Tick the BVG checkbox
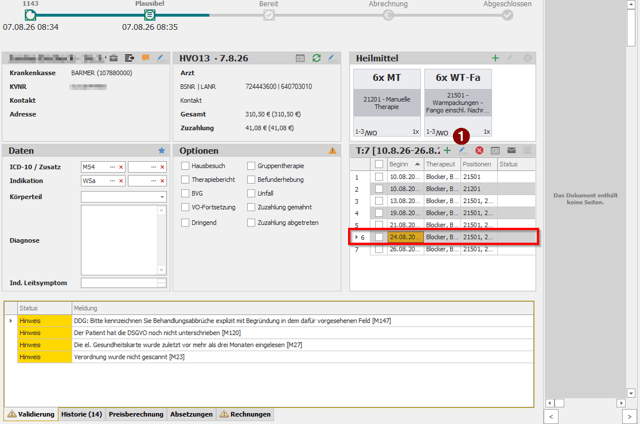 tap(185, 193)
